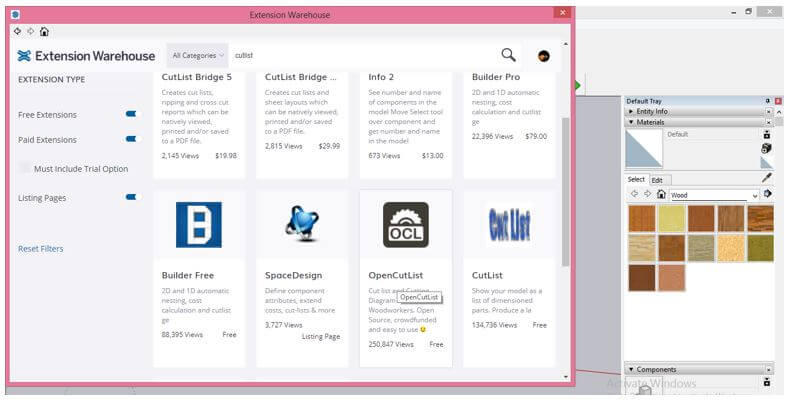Open the SpaceDesign extension icon
The width and height of the screenshot is (790, 405).
coord(302,224)
